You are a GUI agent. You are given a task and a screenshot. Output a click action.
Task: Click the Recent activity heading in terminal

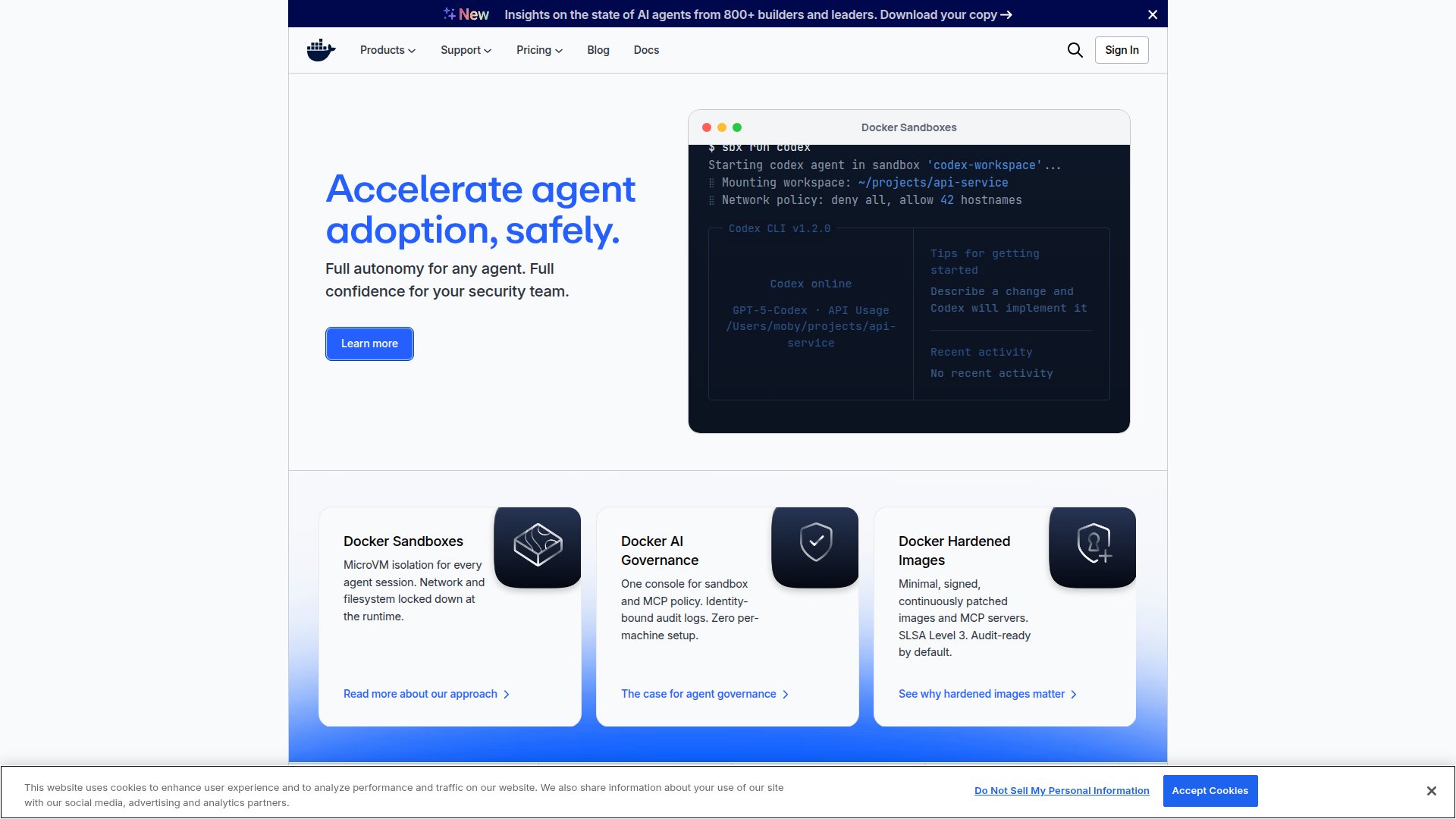(x=981, y=352)
